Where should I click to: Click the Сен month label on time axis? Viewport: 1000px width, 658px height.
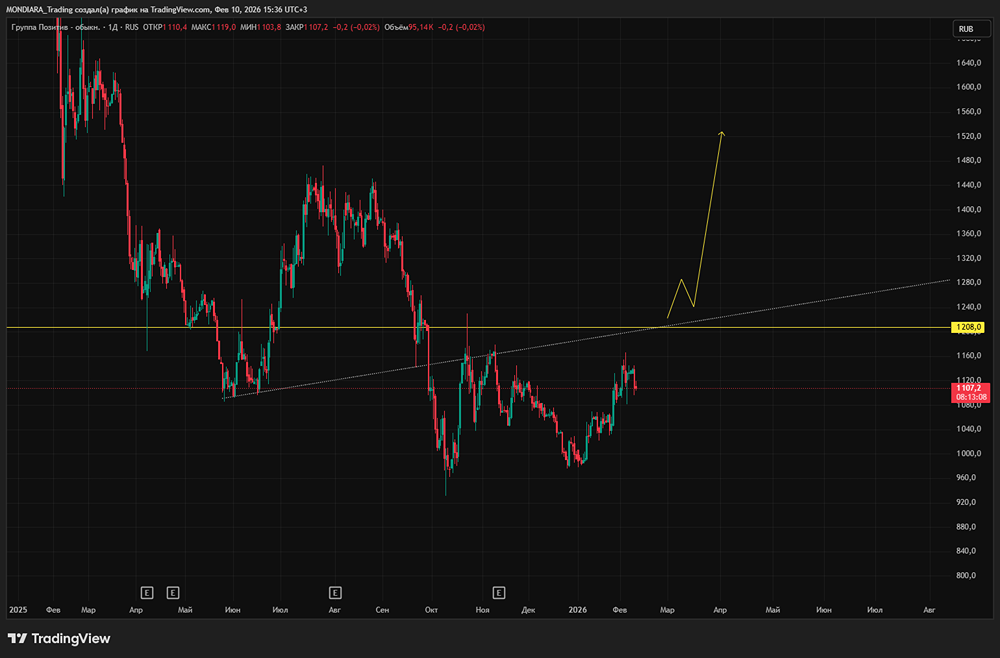click(x=382, y=610)
